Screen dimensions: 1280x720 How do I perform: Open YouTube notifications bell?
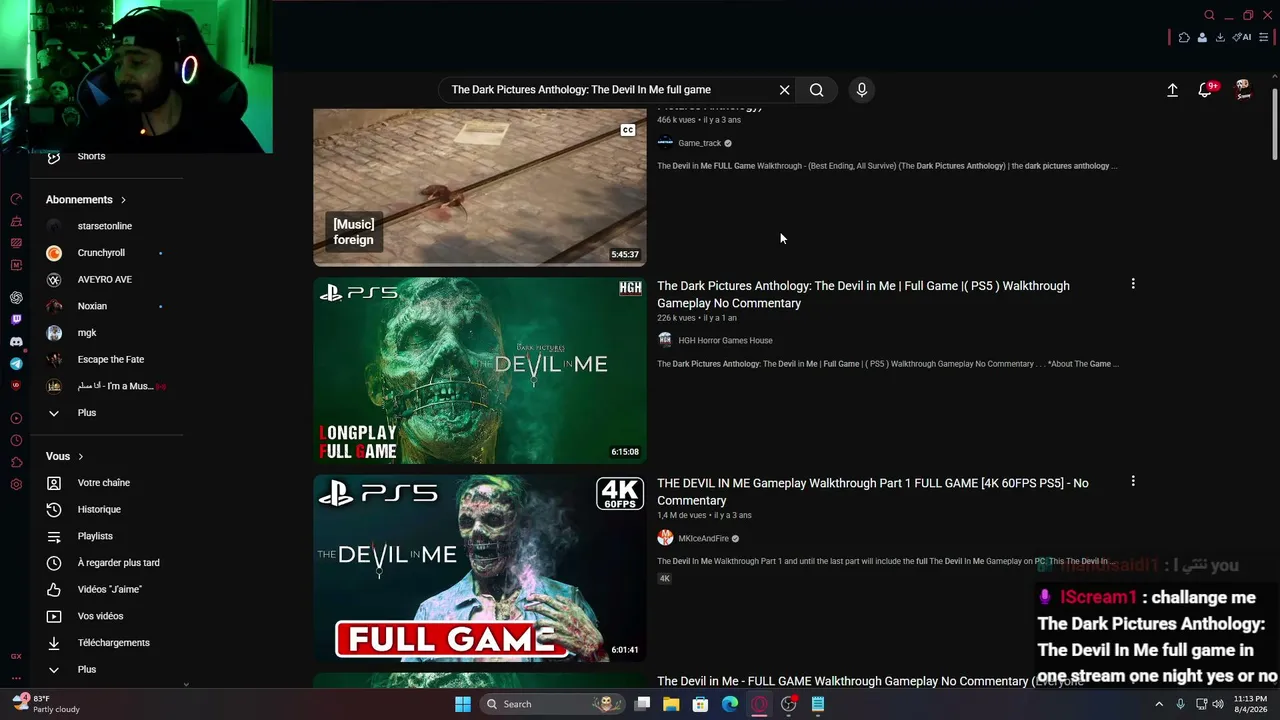(1206, 90)
